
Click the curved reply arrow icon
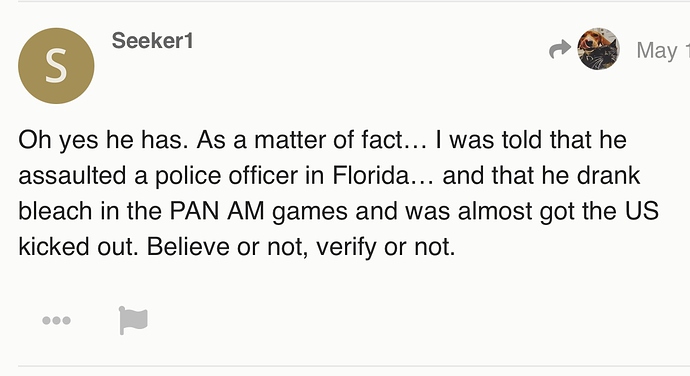click(x=560, y=49)
